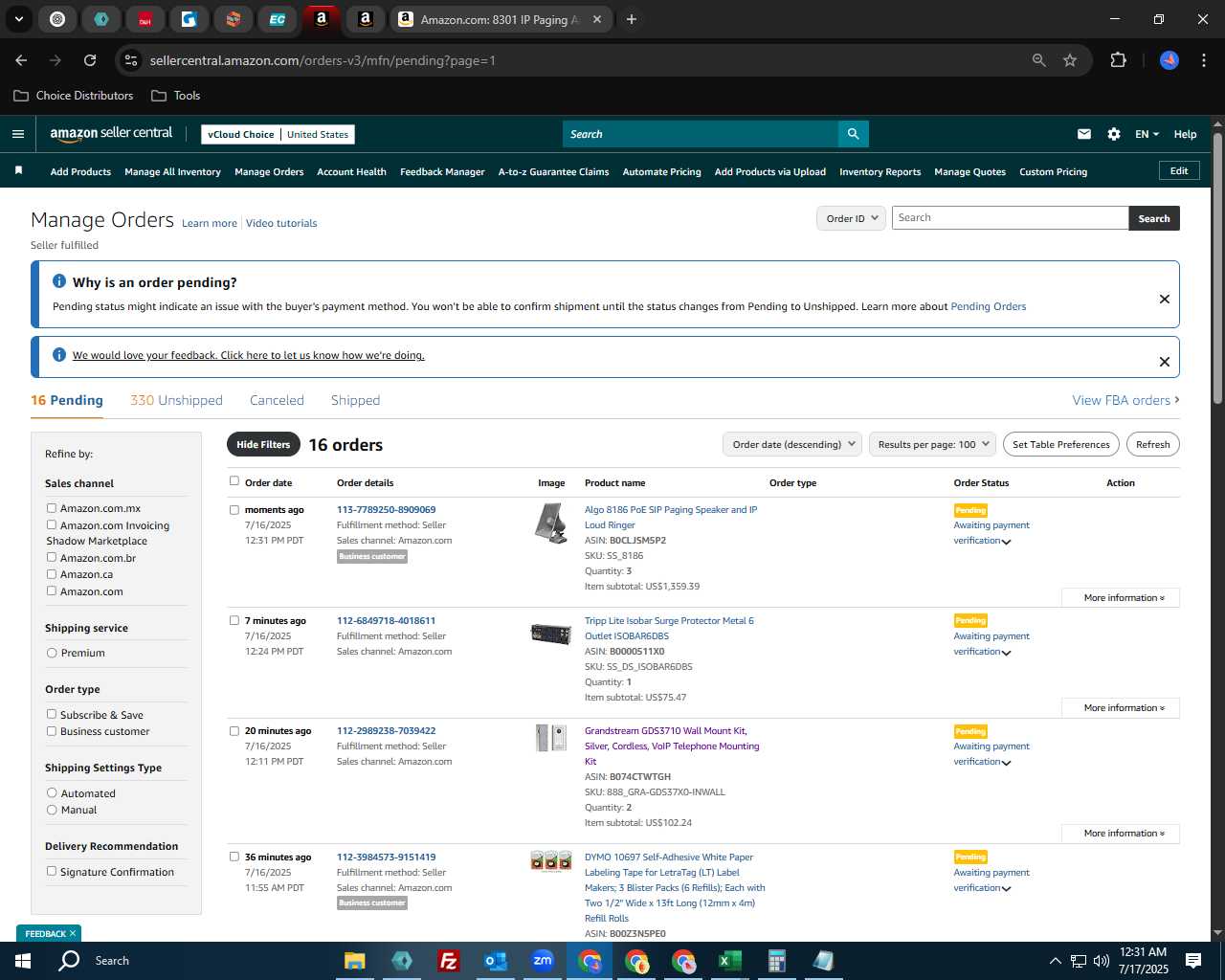The height and width of the screenshot is (980, 1225).
Task: Open Chrome three-dot menu
Action: 1202,60
